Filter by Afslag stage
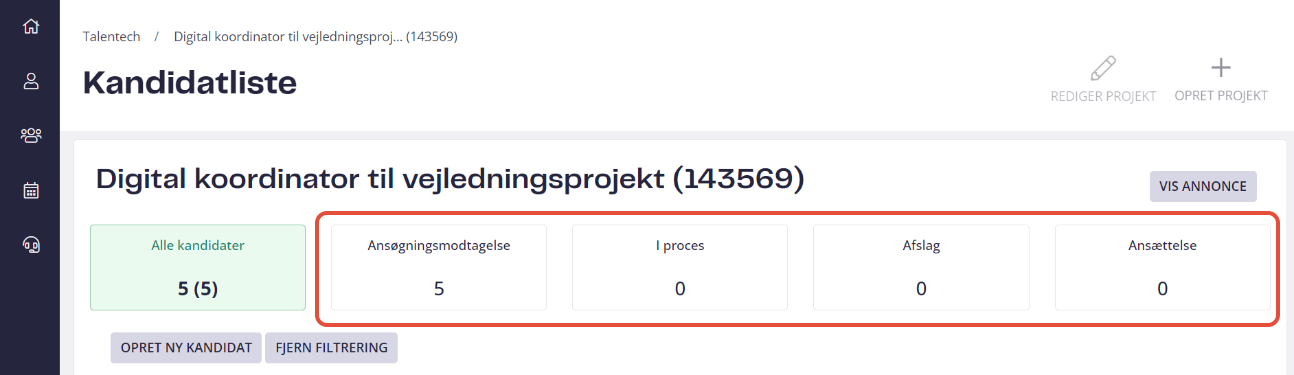The image size is (1294, 375). [x=921, y=267]
